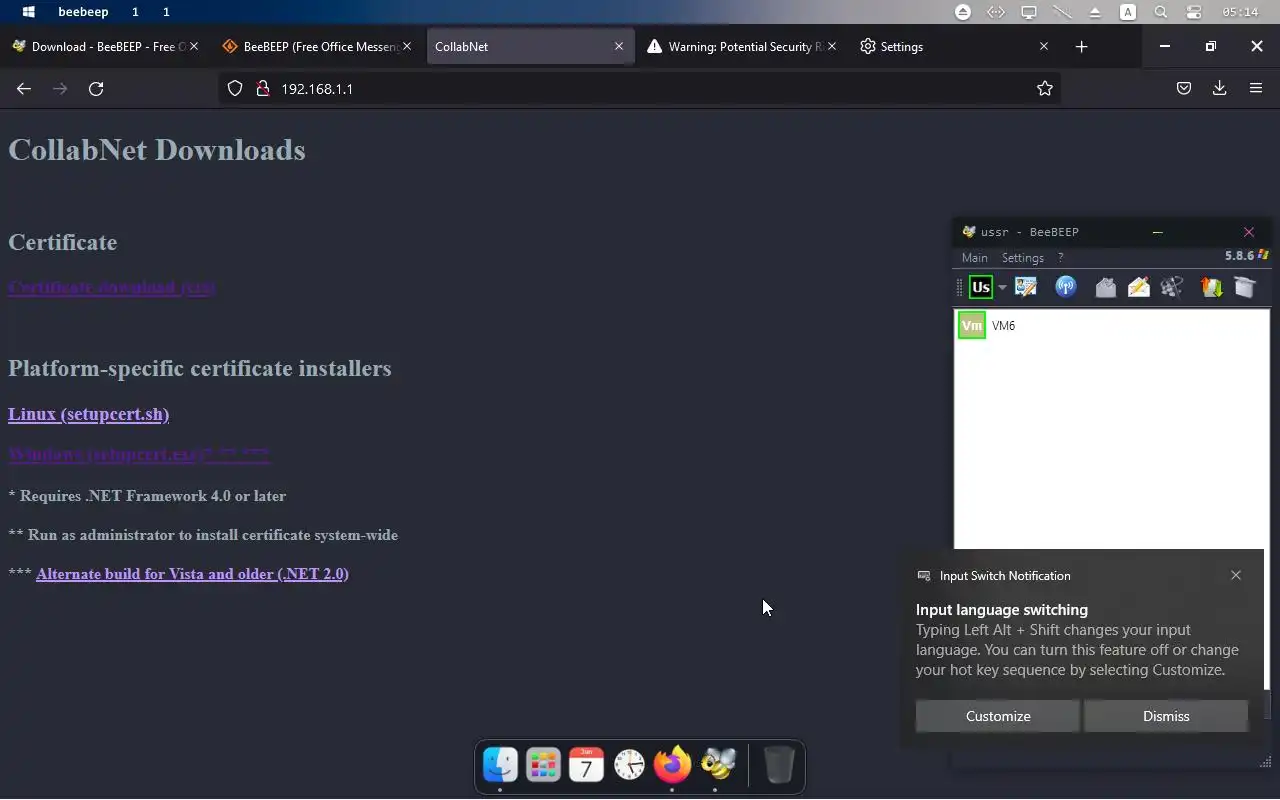Open a new browser tab
Screen dimensions: 1280x800
1081,47
